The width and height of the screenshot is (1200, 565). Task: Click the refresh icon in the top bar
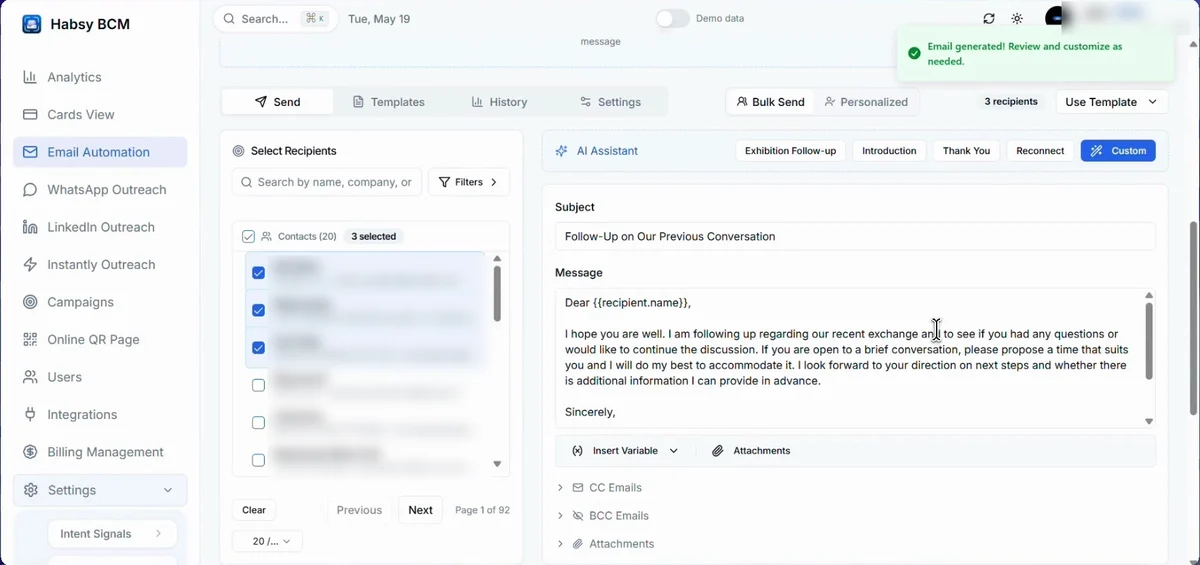pos(989,19)
